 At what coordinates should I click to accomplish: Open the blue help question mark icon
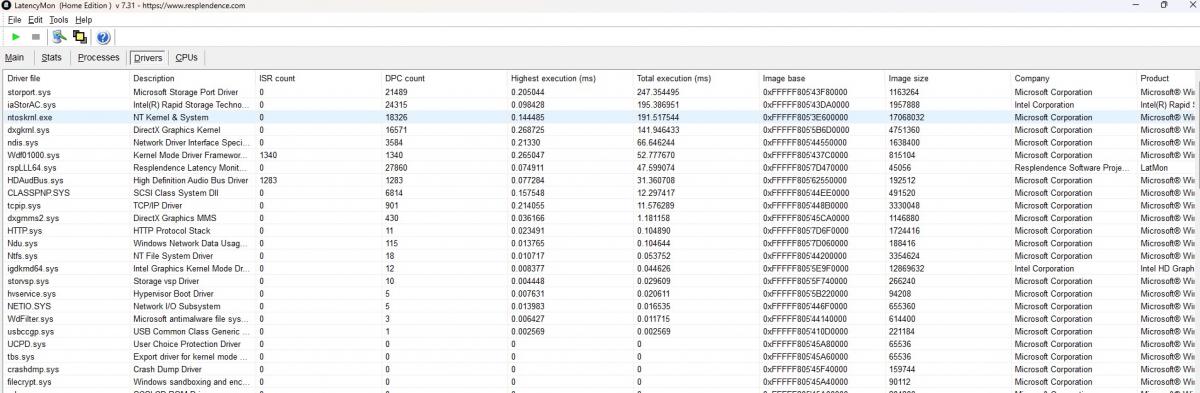tap(103, 37)
